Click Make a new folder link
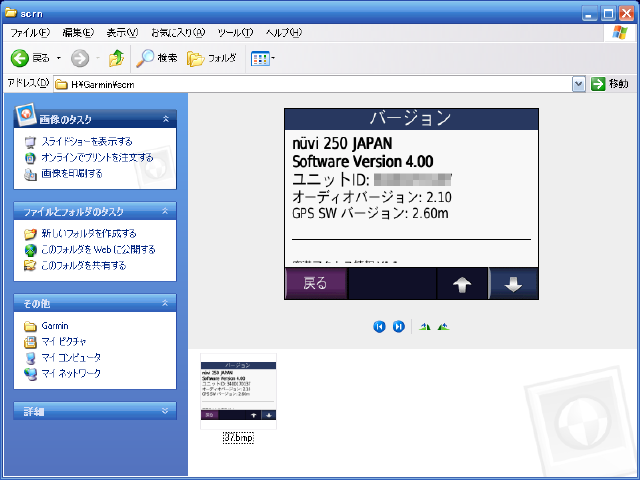 point(89,233)
